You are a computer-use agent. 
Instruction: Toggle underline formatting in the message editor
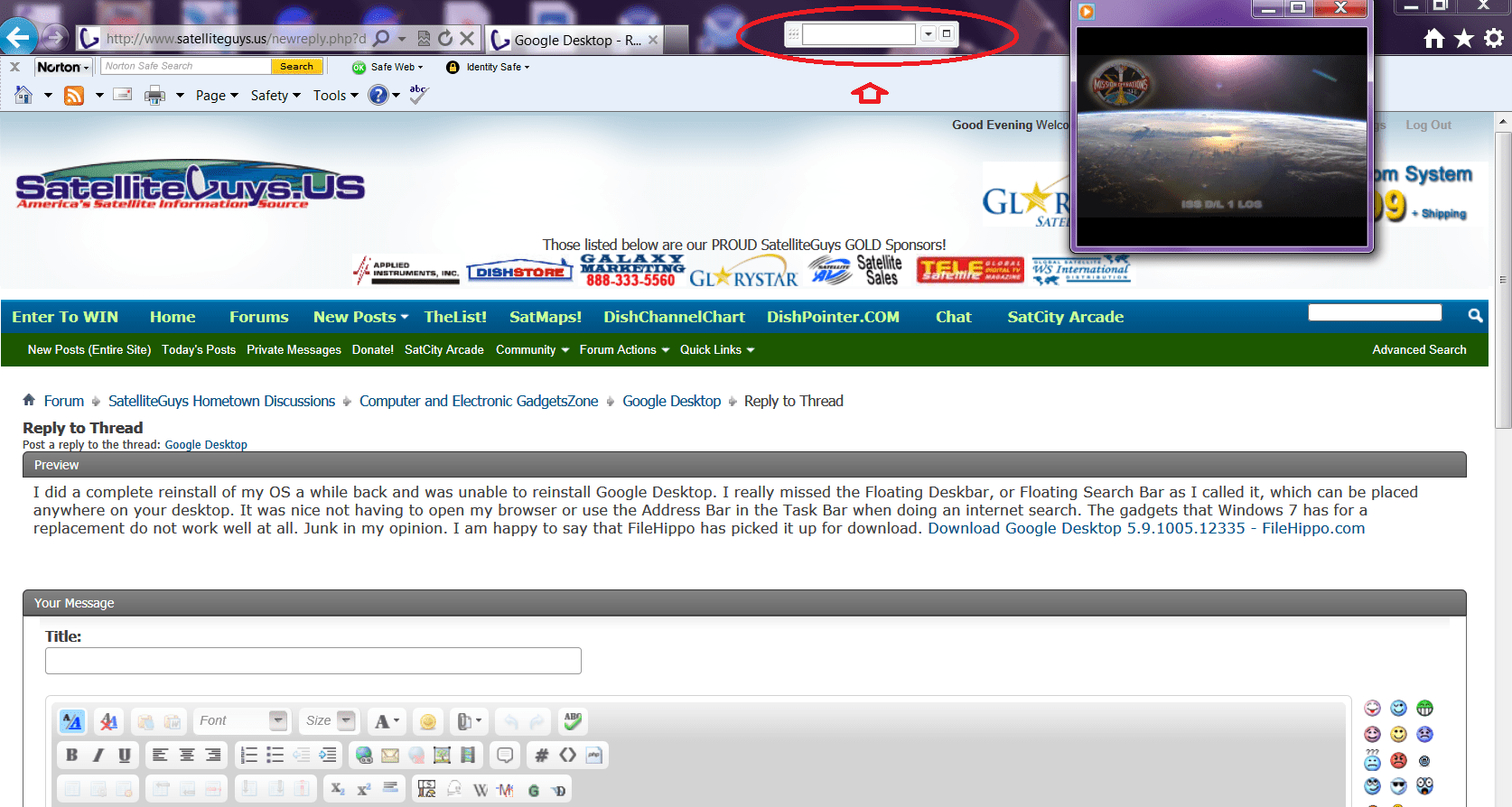[125, 756]
